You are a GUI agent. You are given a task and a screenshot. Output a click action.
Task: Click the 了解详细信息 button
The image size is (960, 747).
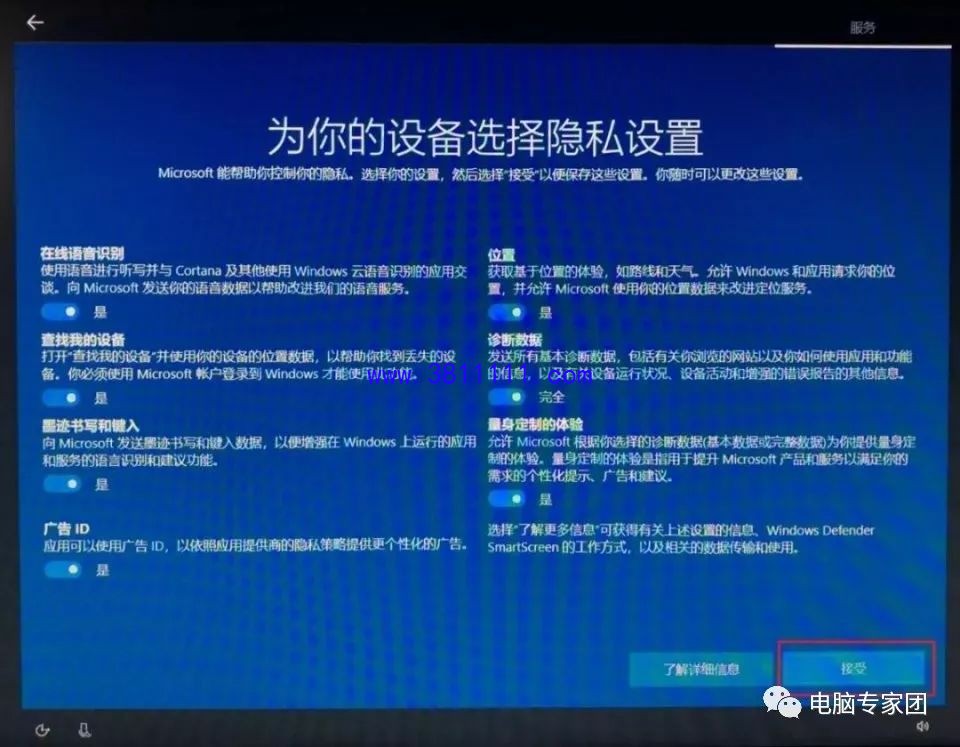tap(701, 669)
